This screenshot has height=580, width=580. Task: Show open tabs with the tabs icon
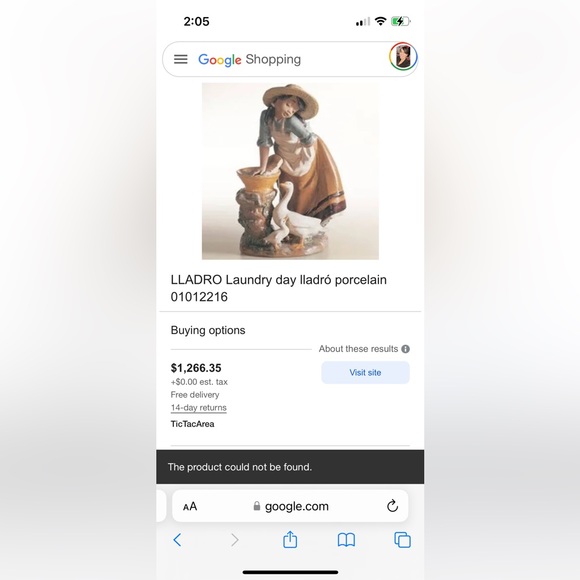pos(402,540)
